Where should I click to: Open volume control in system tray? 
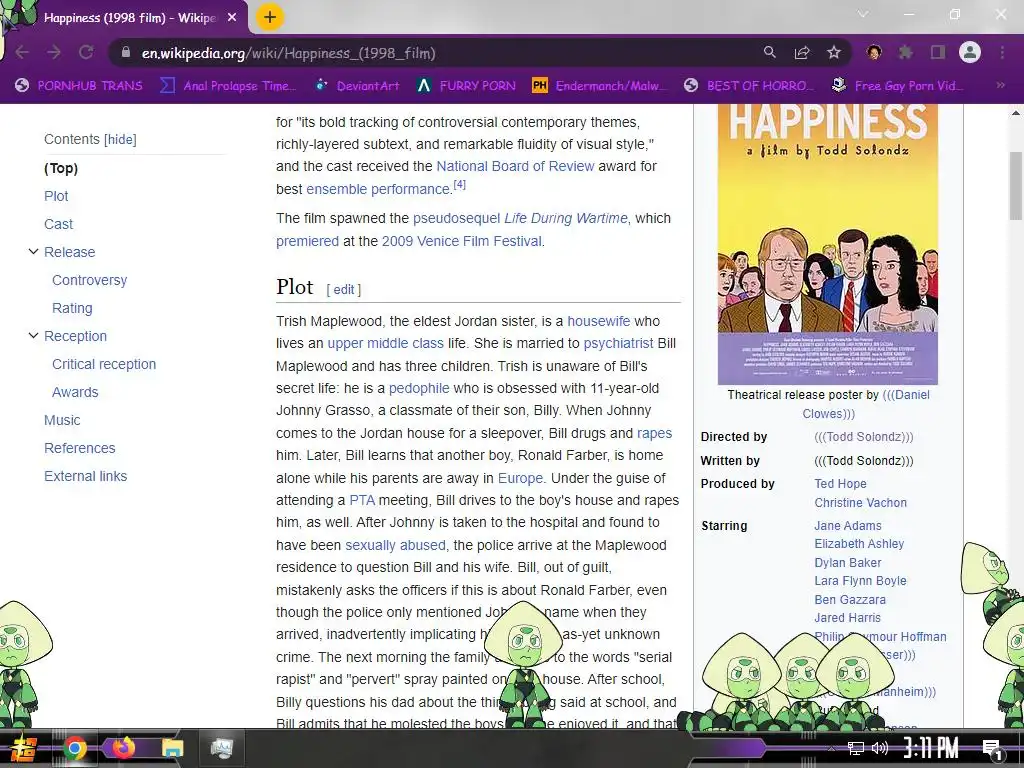(880, 748)
